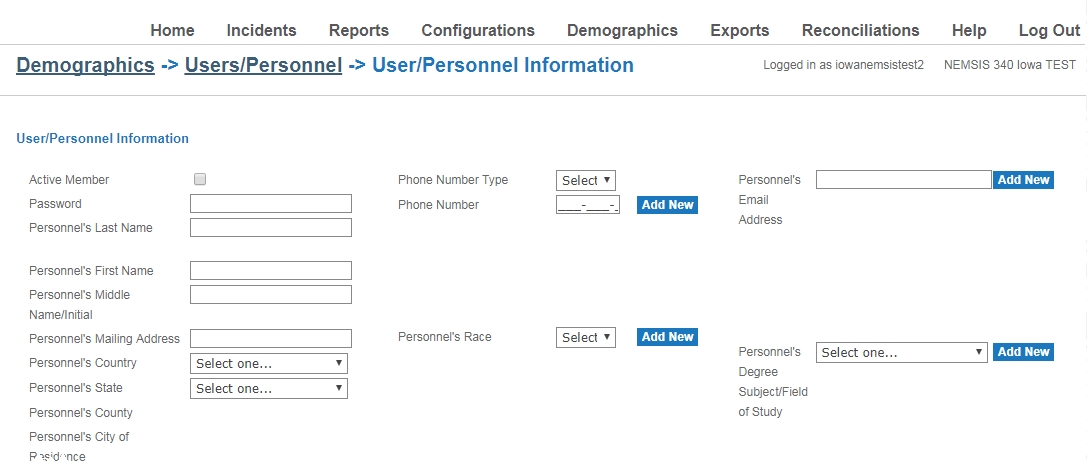The width and height of the screenshot is (1087, 462).
Task: Select the Configurations menu item
Action: 478,30
